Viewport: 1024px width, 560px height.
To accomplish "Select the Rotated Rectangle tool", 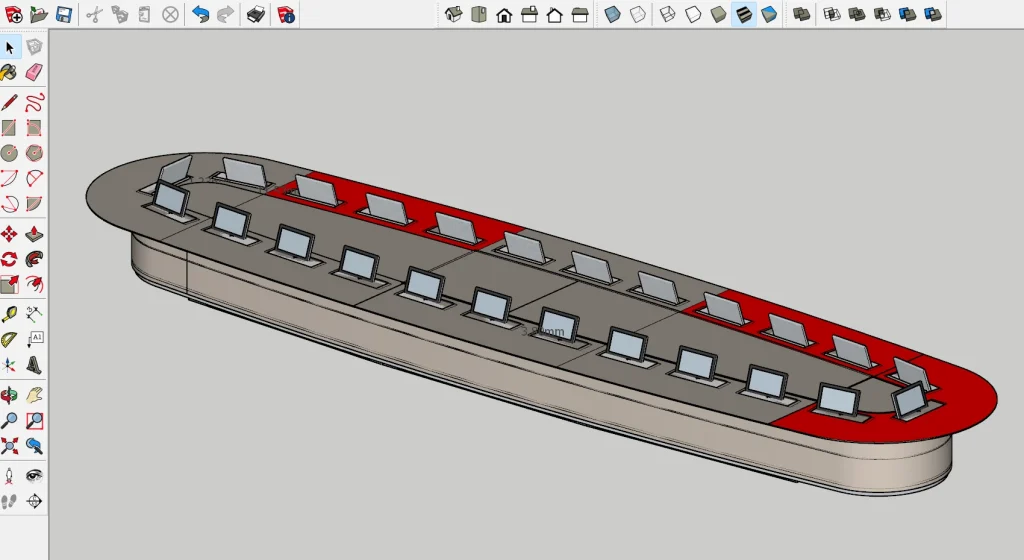I will tap(35, 127).
